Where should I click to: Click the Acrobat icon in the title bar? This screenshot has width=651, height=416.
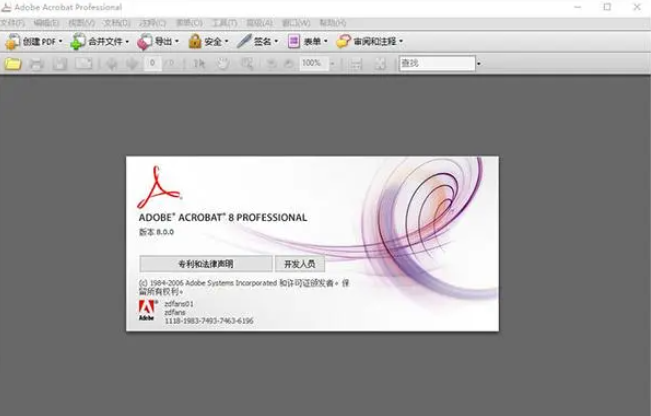pyautogui.click(x=6, y=7)
